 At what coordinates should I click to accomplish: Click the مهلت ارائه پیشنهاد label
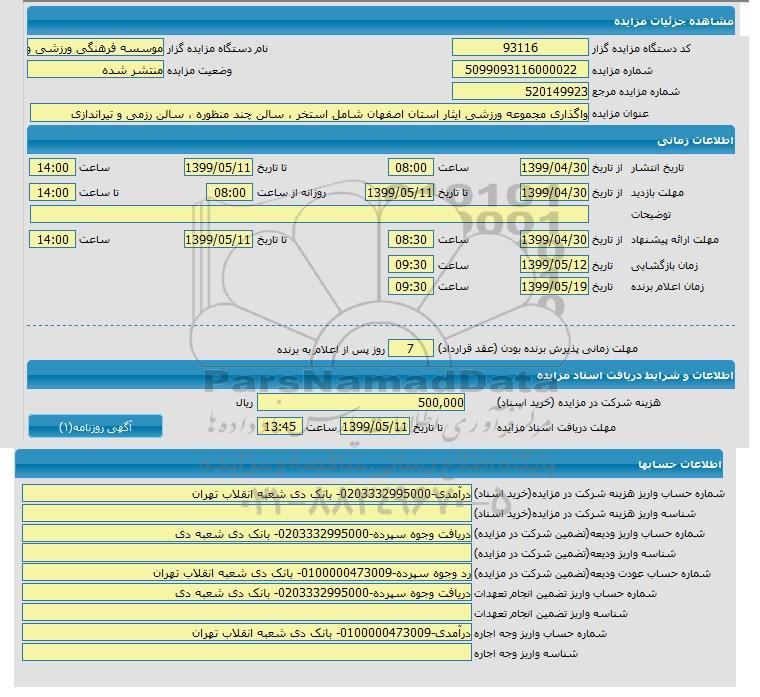click(x=674, y=240)
